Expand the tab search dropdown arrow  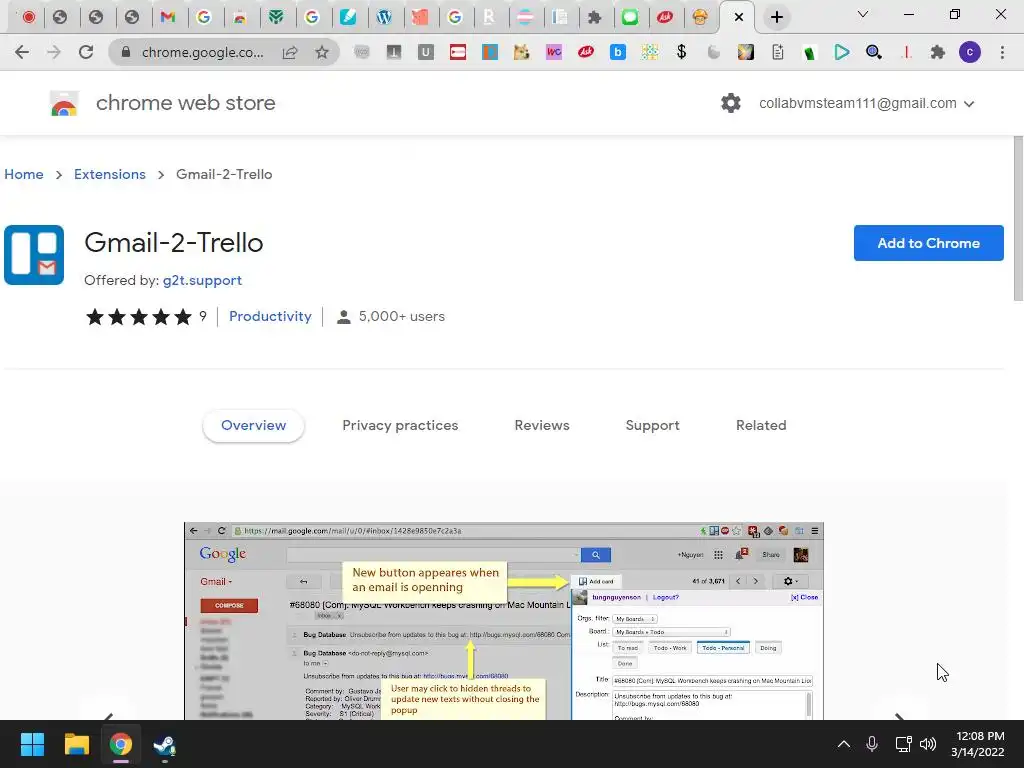point(863,14)
